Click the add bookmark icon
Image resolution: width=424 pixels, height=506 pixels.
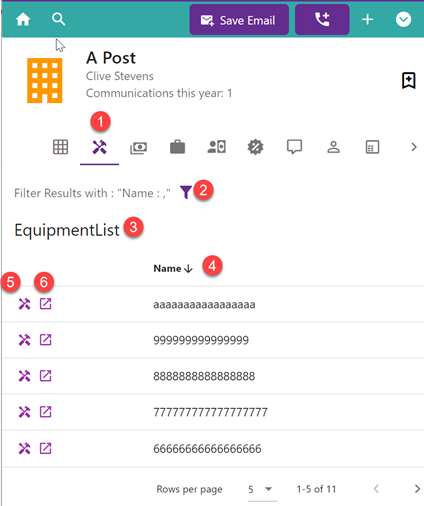[409, 80]
